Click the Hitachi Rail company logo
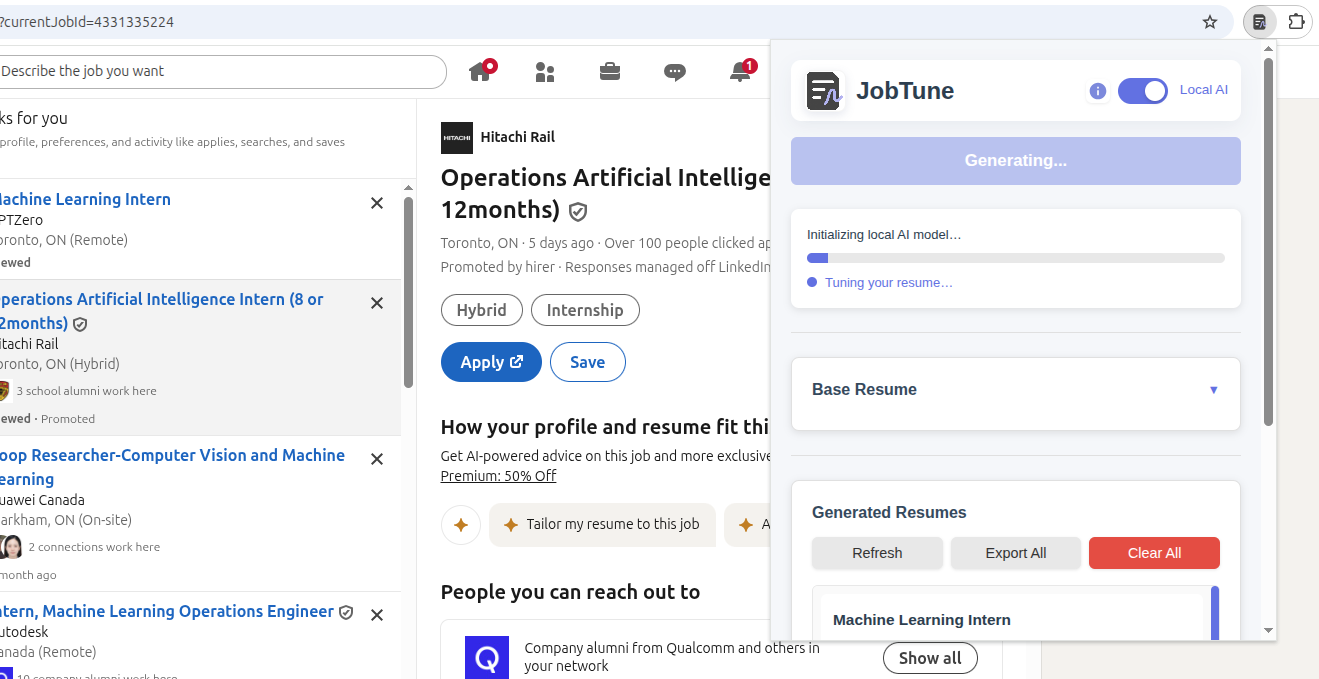The height and width of the screenshot is (679, 1319). click(x=457, y=138)
